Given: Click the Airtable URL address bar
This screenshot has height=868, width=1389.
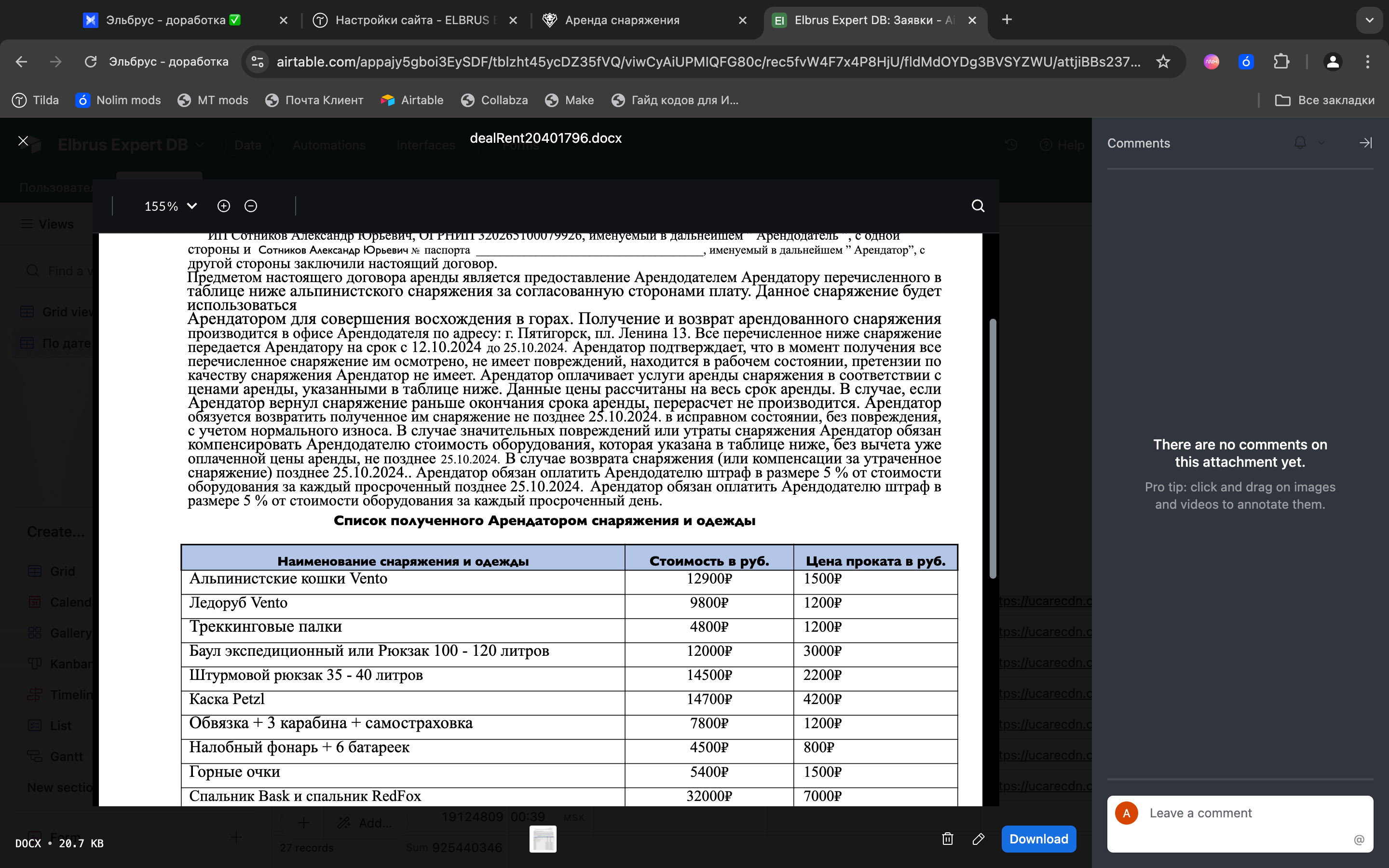Looking at the screenshot, I should [x=708, y=61].
